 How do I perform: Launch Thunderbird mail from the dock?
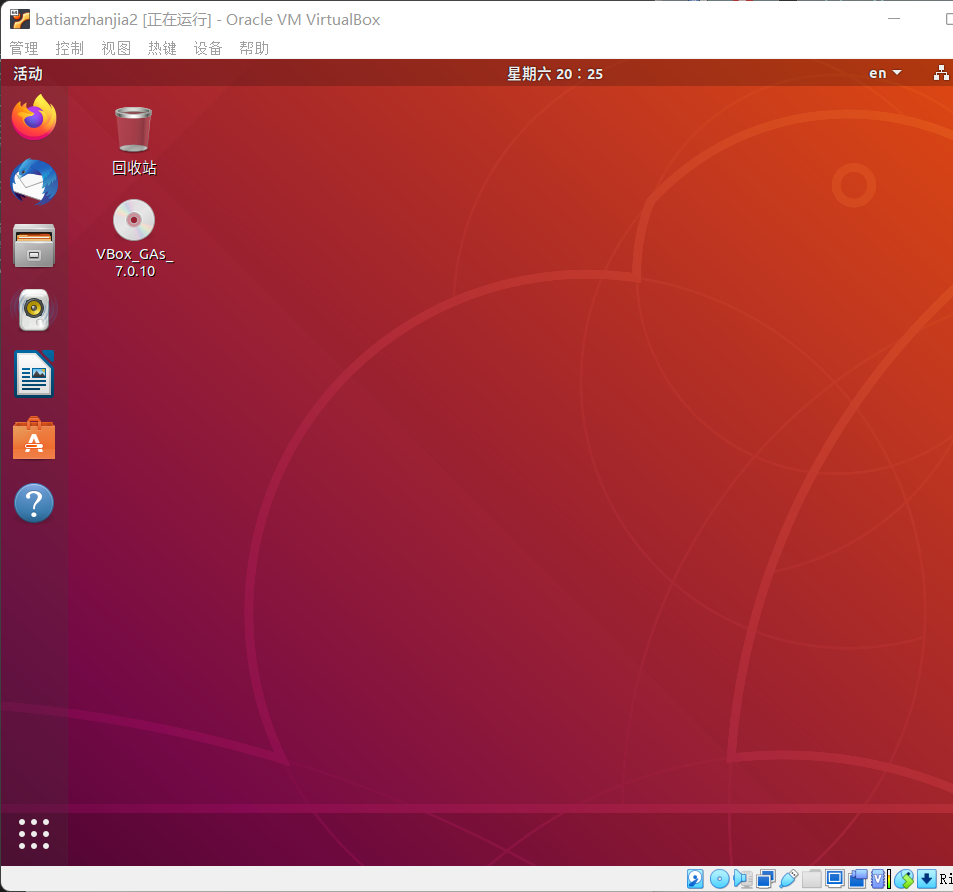click(34, 182)
